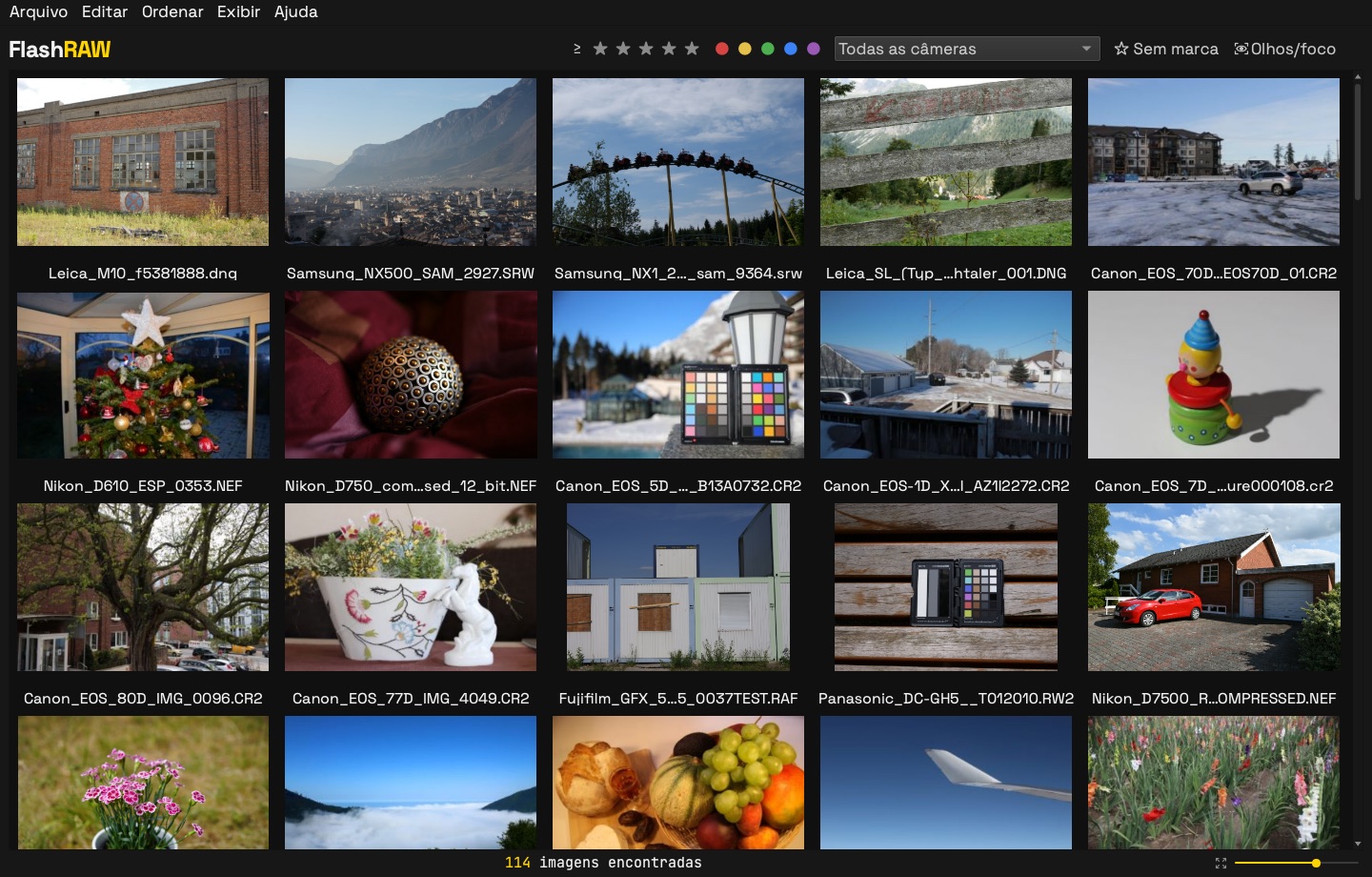The height and width of the screenshot is (877, 1372).
Task: Set rating filter to four stars
Action: pos(669,49)
